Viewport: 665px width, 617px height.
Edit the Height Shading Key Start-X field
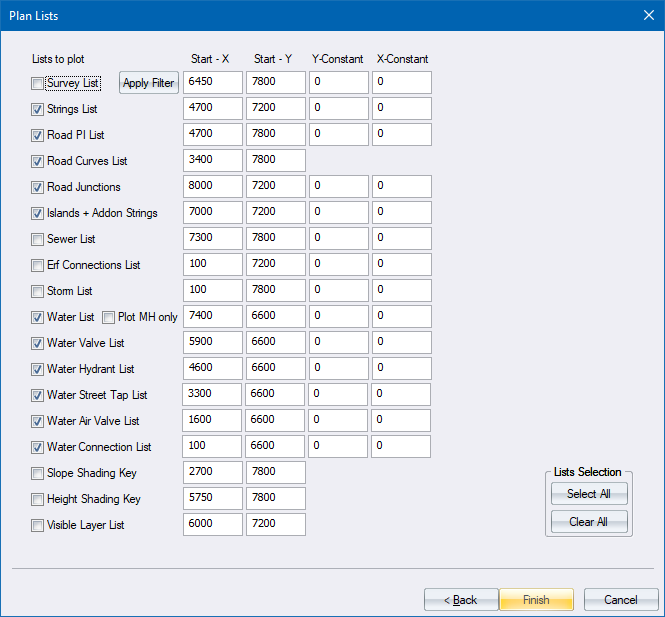[213, 498]
